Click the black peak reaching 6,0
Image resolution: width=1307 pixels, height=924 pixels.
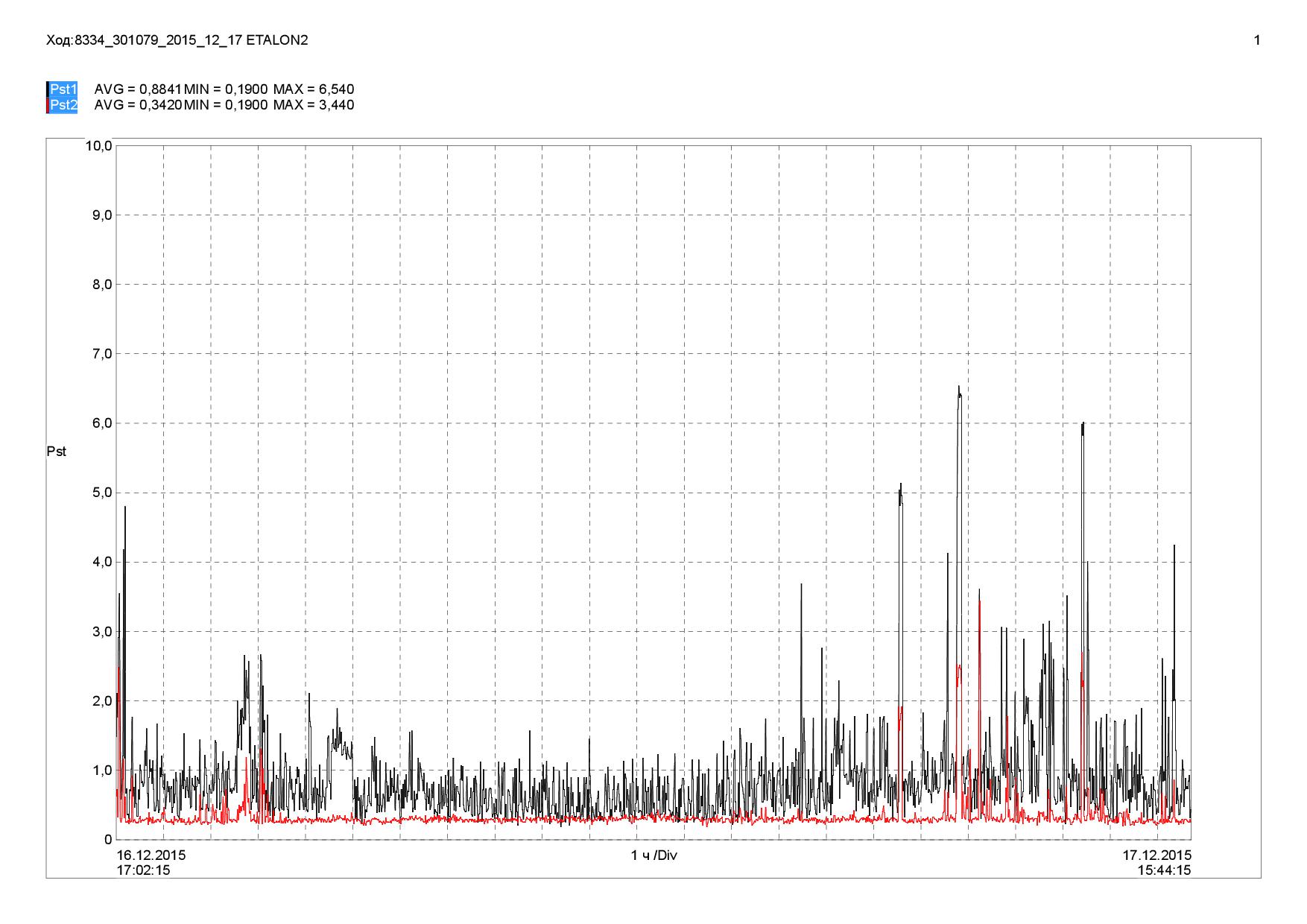[1082, 425]
